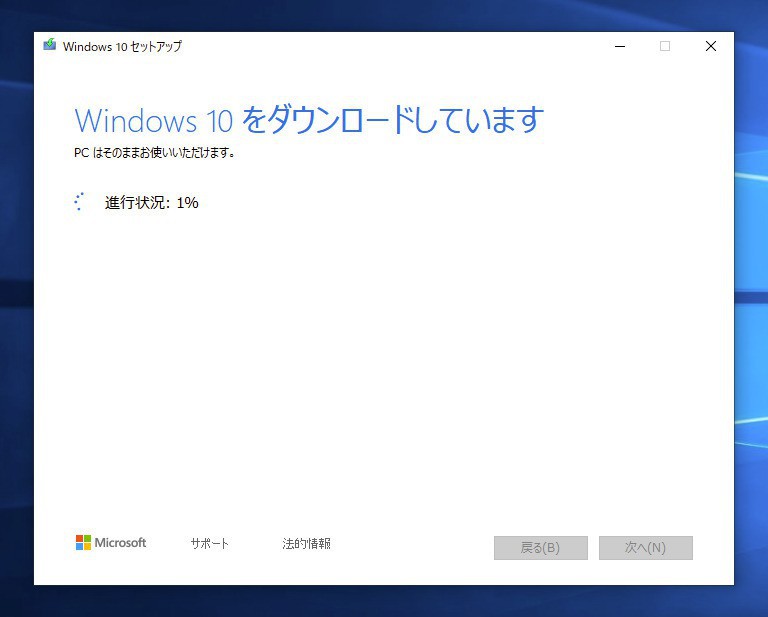
Task: Minimize the Windows 10 setup window
Action: [620, 47]
